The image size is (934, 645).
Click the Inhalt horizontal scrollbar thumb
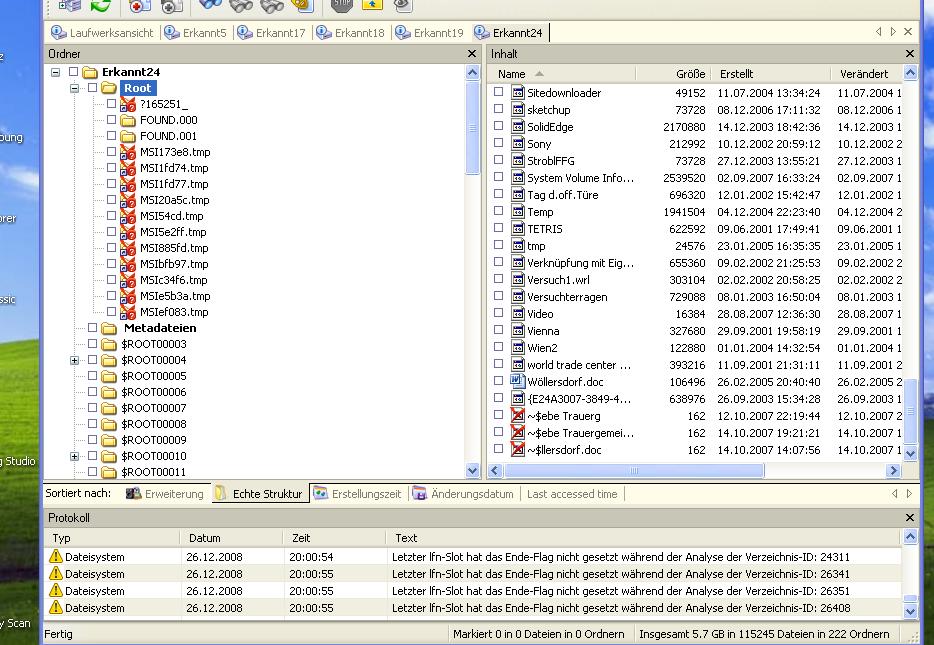pyautogui.click(x=634, y=470)
